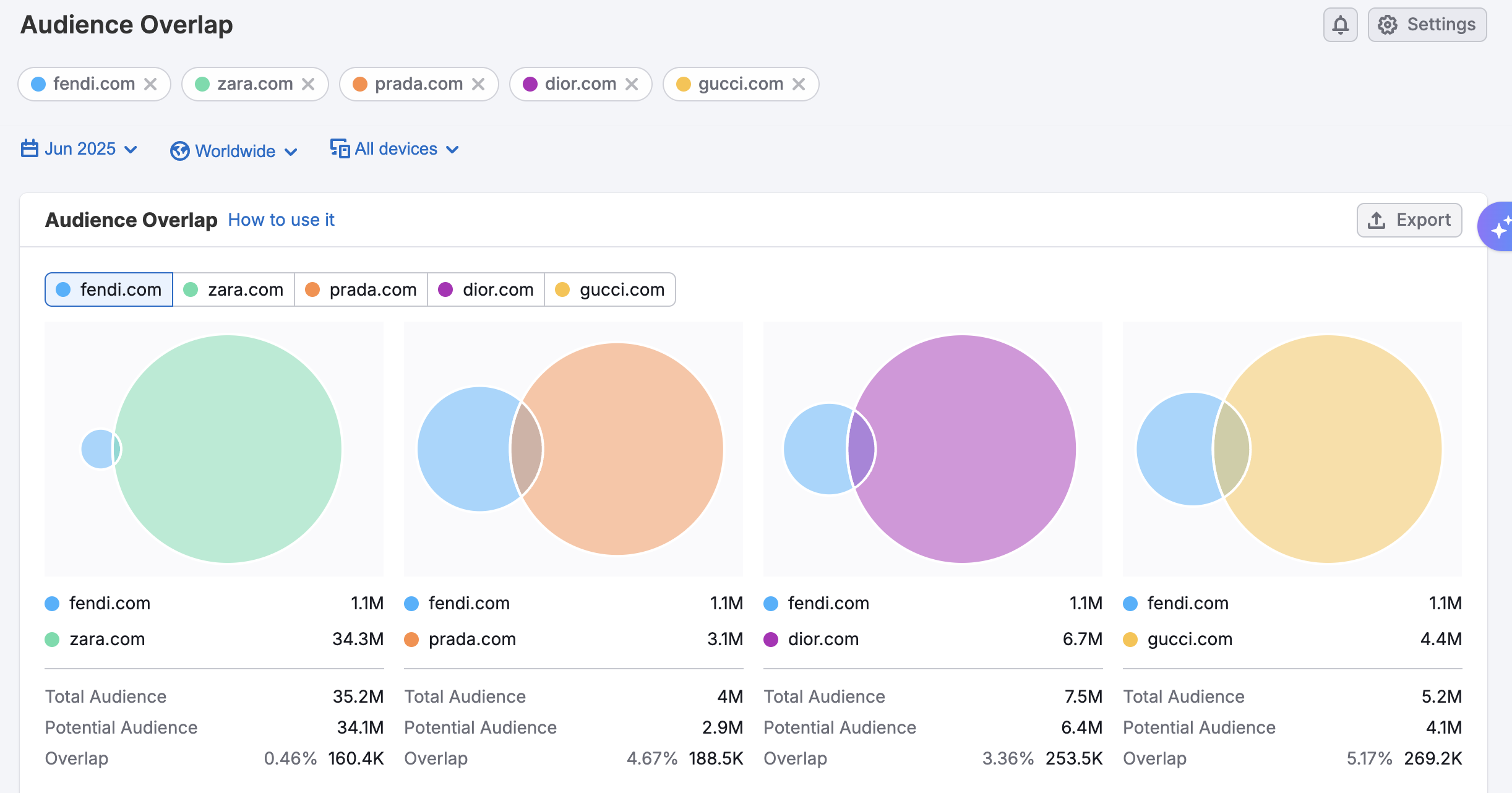Remove zara.com chip via X icon
The height and width of the screenshot is (793, 1512).
coord(308,84)
